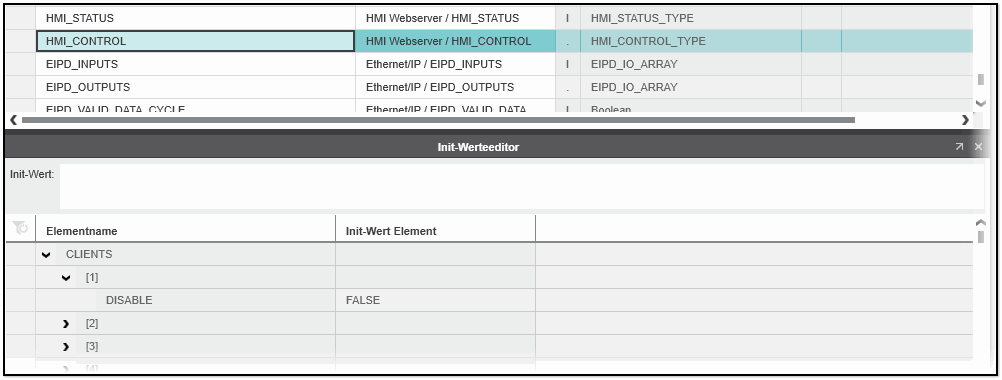Expand the [3] array element
The height and width of the screenshot is (380, 1002).
[66, 346]
